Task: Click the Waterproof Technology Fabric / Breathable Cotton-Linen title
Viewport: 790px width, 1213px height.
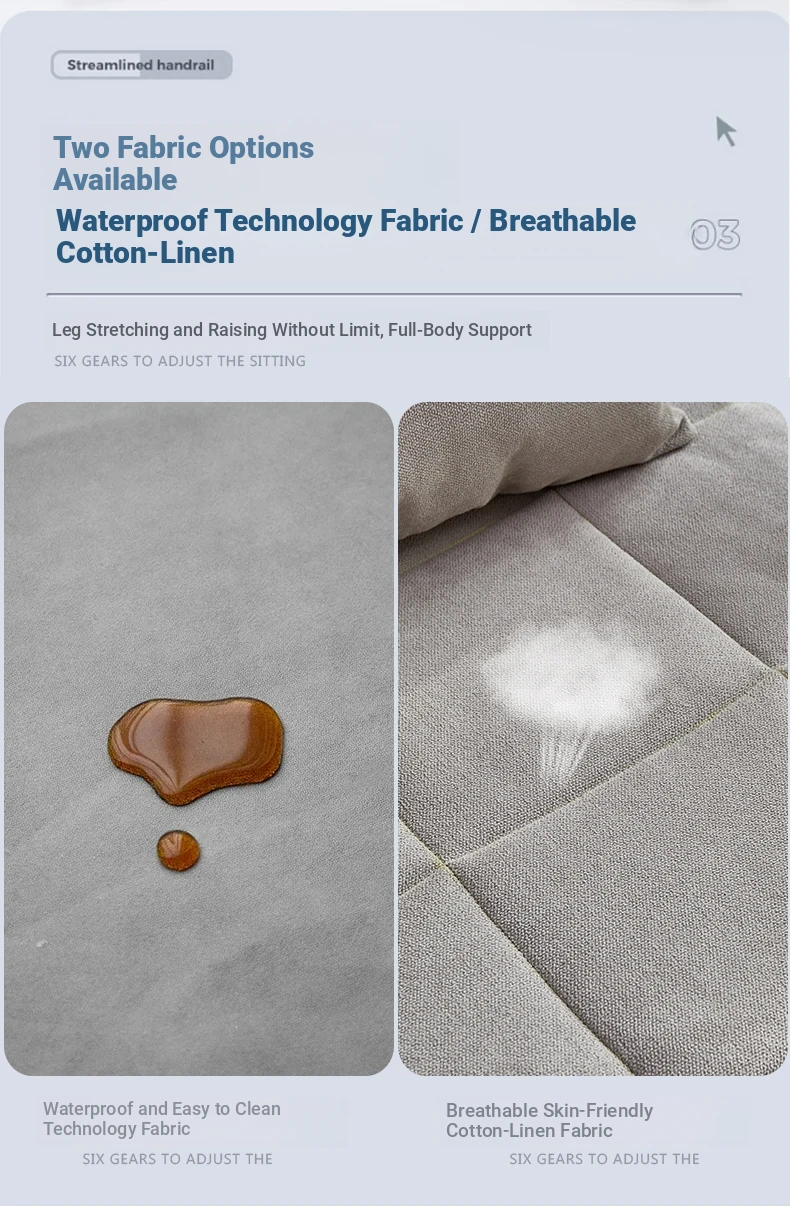Action: point(346,236)
